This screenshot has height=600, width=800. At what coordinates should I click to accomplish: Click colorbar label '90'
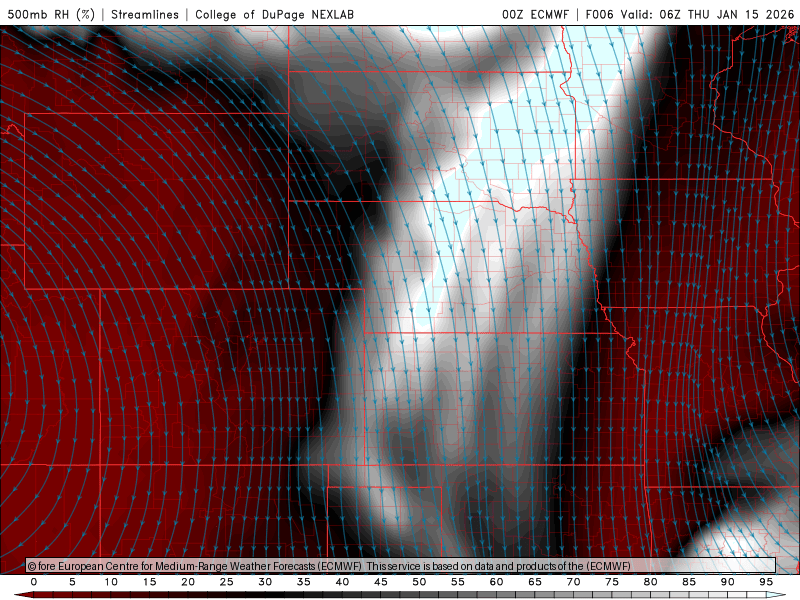point(728,582)
